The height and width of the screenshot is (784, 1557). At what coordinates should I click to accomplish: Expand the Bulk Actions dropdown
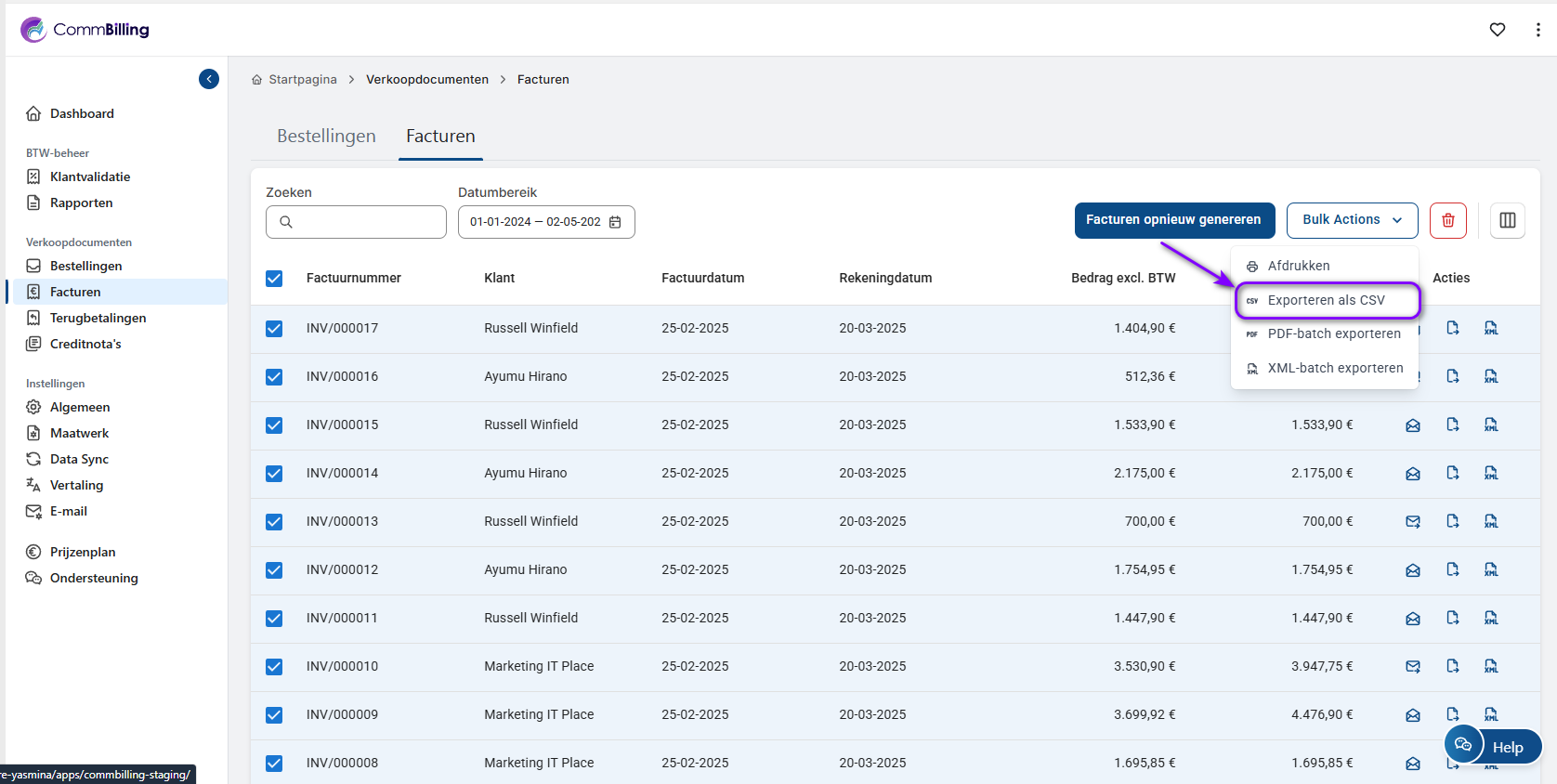[1352, 220]
